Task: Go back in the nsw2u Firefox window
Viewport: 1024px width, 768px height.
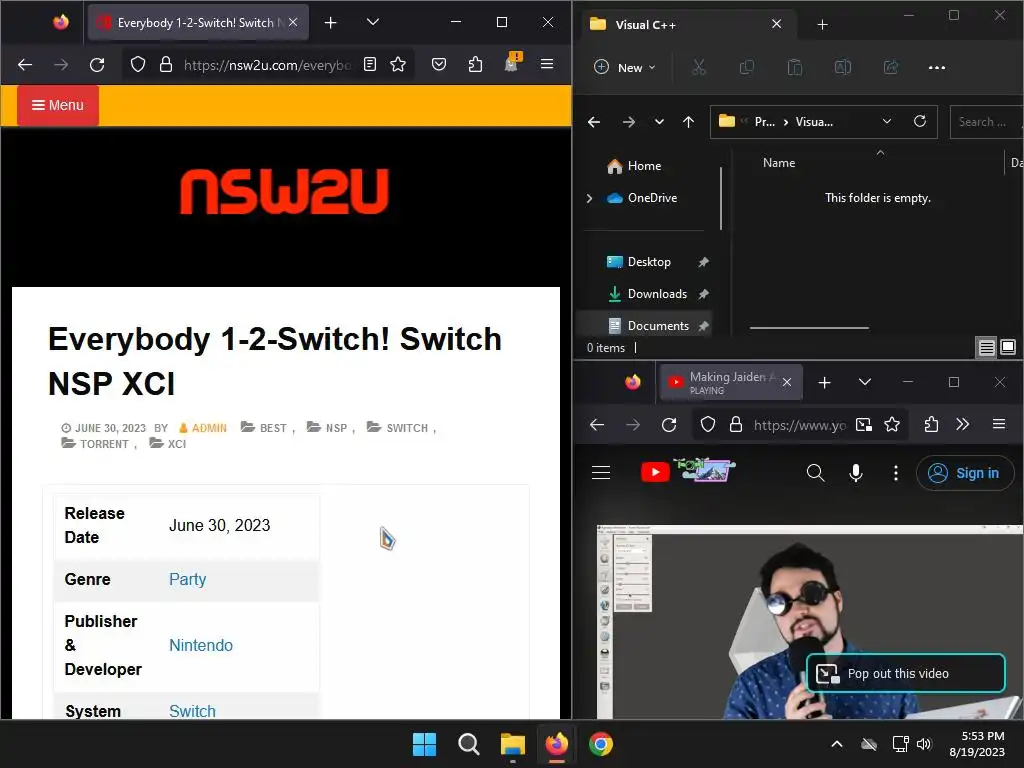Action: coord(25,65)
